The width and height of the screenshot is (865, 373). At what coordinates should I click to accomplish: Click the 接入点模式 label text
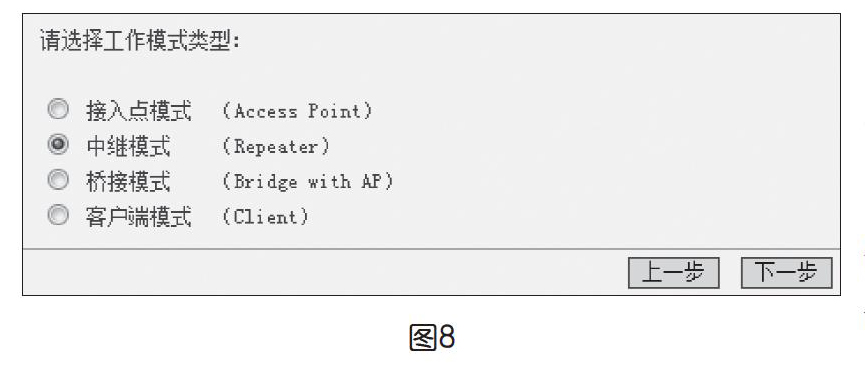tap(138, 111)
